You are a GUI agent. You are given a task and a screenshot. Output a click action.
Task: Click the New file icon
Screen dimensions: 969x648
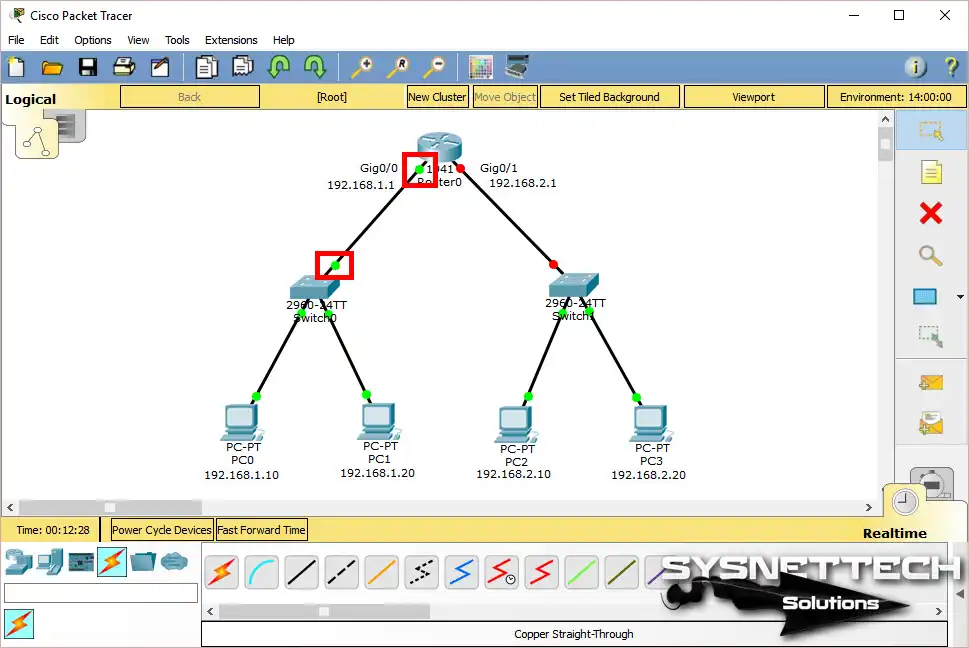click(x=17, y=67)
